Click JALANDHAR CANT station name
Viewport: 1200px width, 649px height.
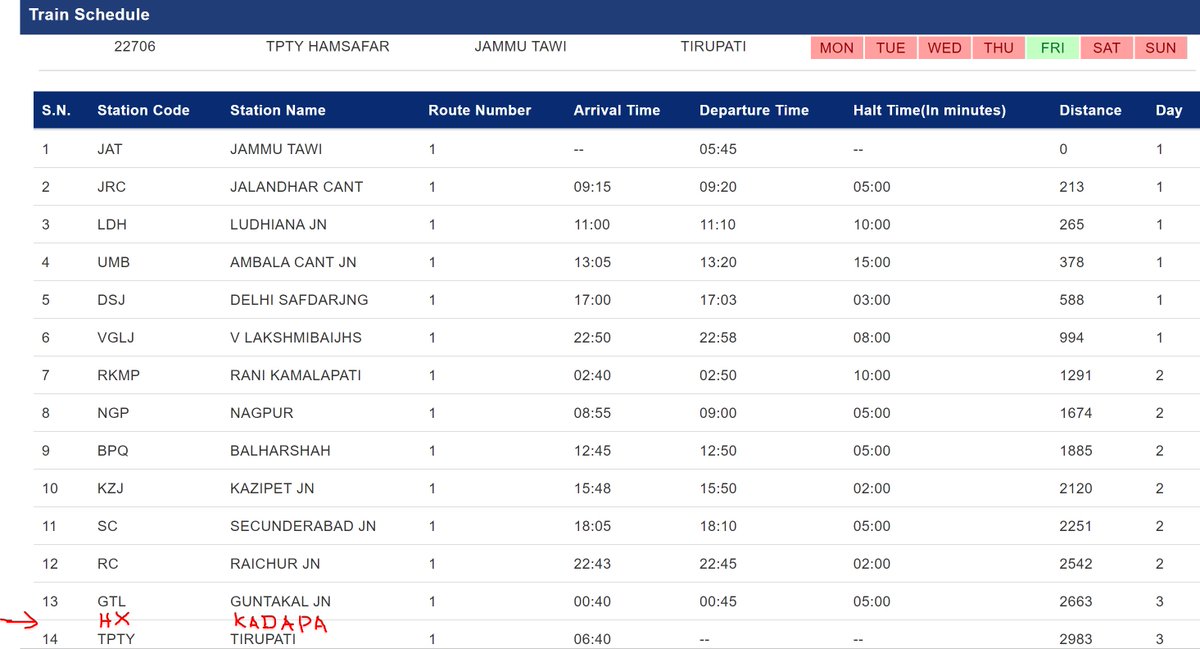pos(296,187)
